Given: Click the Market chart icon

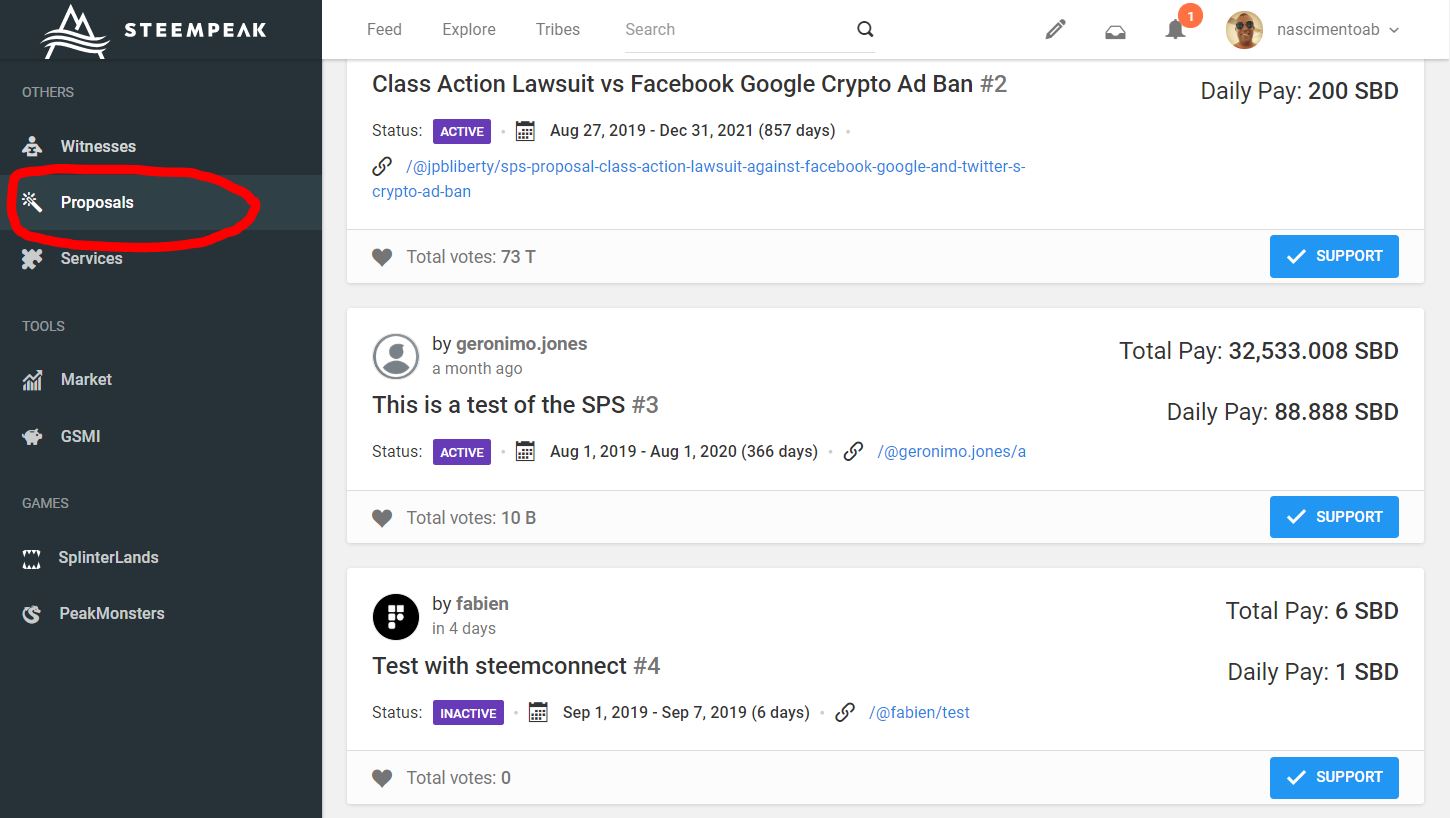Looking at the screenshot, I should click(x=32, y=380).
